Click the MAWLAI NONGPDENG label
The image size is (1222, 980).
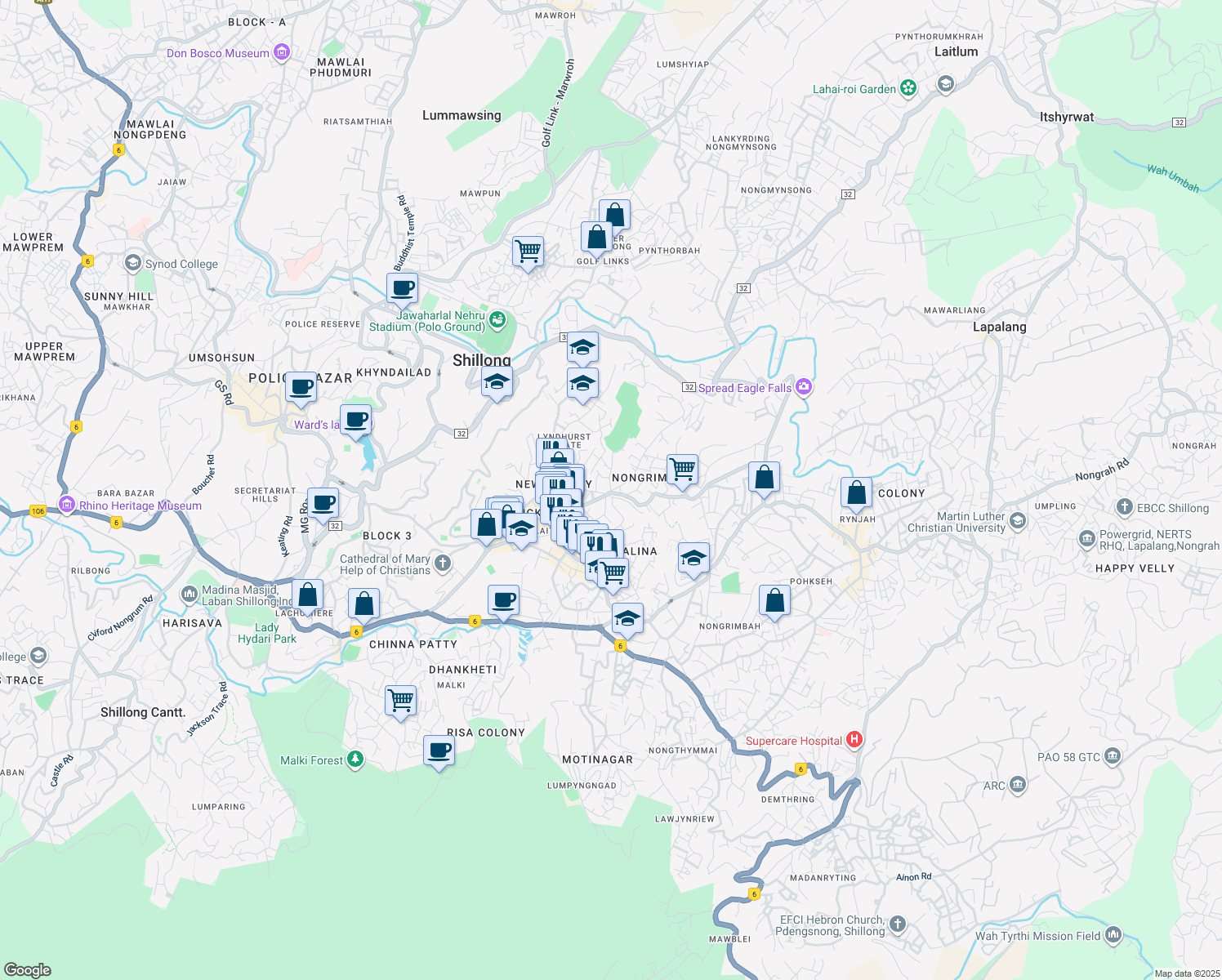pyautogui.click(x=150, y=130)
